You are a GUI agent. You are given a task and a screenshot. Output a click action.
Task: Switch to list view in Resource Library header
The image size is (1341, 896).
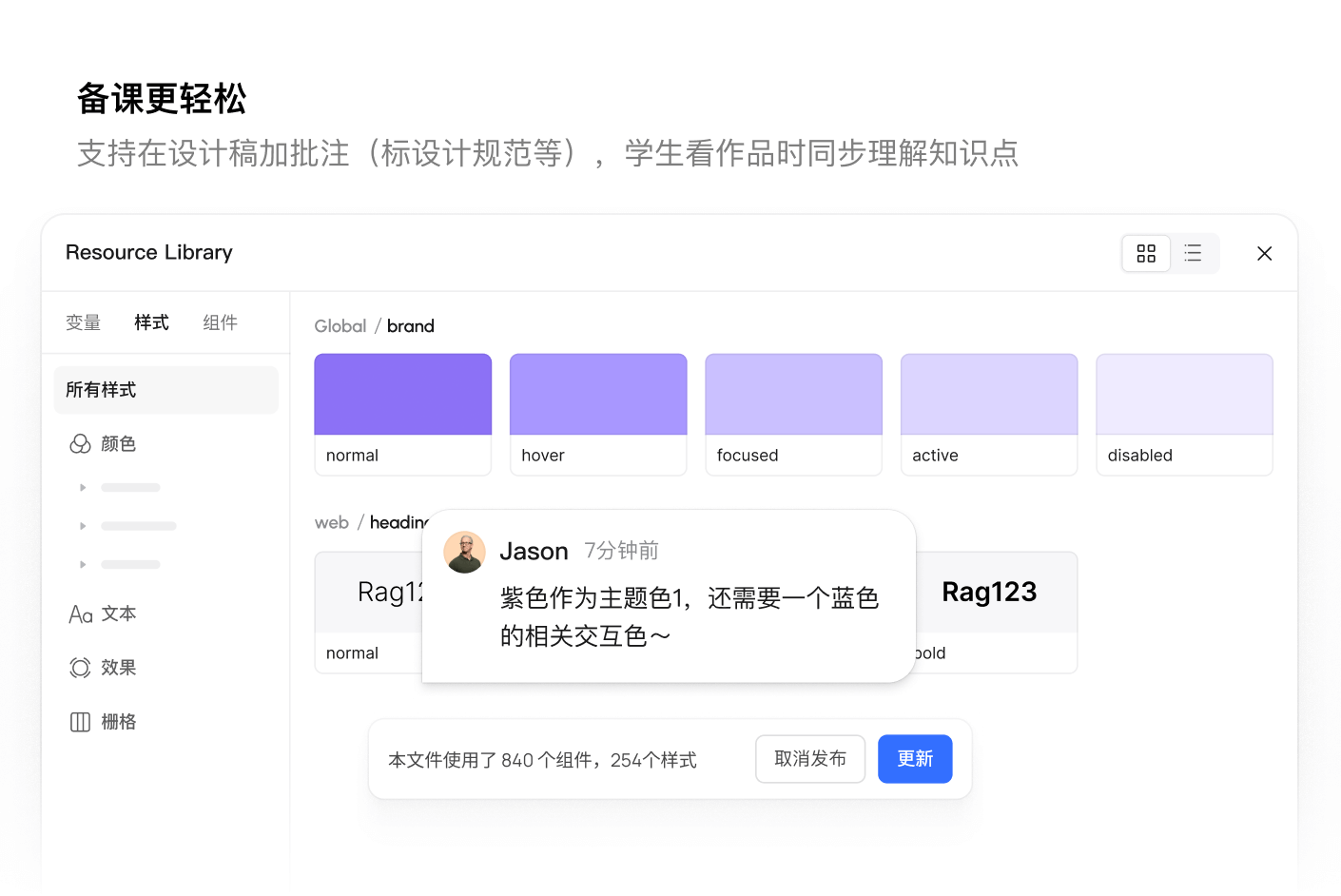(1194, 253)
